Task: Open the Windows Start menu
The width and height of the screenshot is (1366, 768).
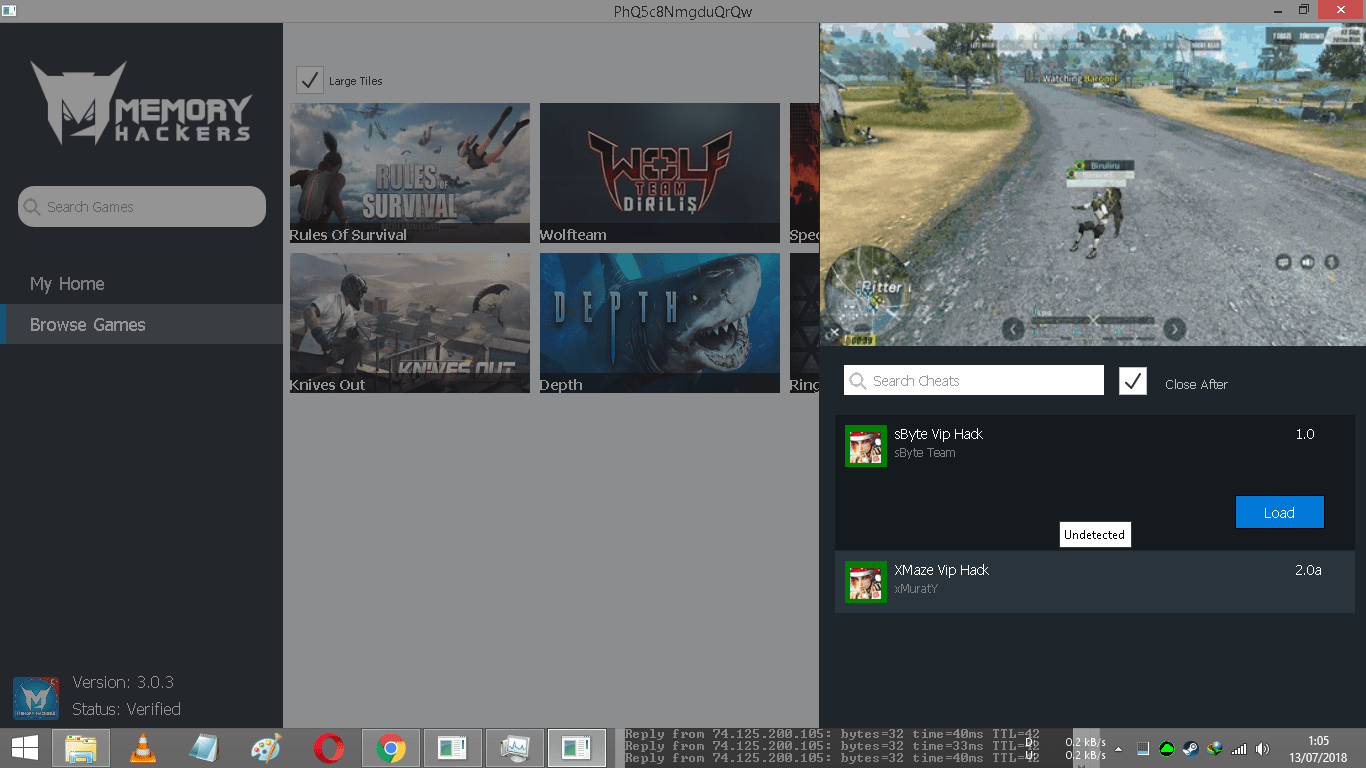Action: tap(25, 748)
